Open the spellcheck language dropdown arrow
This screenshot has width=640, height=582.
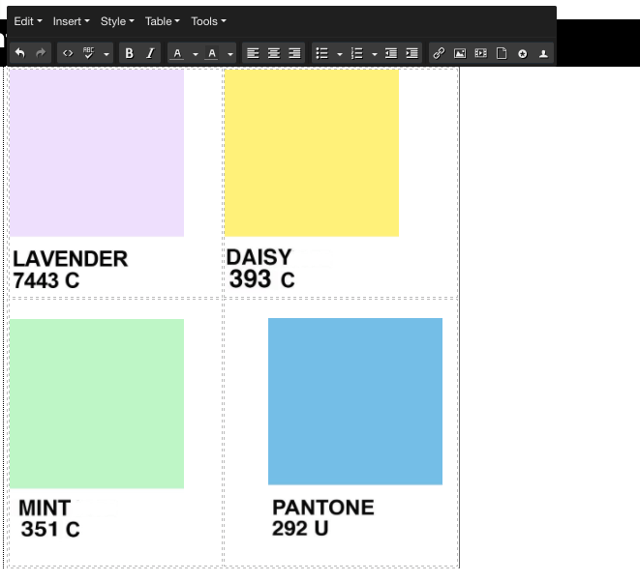pyautogui.click(x=106, y=53)
